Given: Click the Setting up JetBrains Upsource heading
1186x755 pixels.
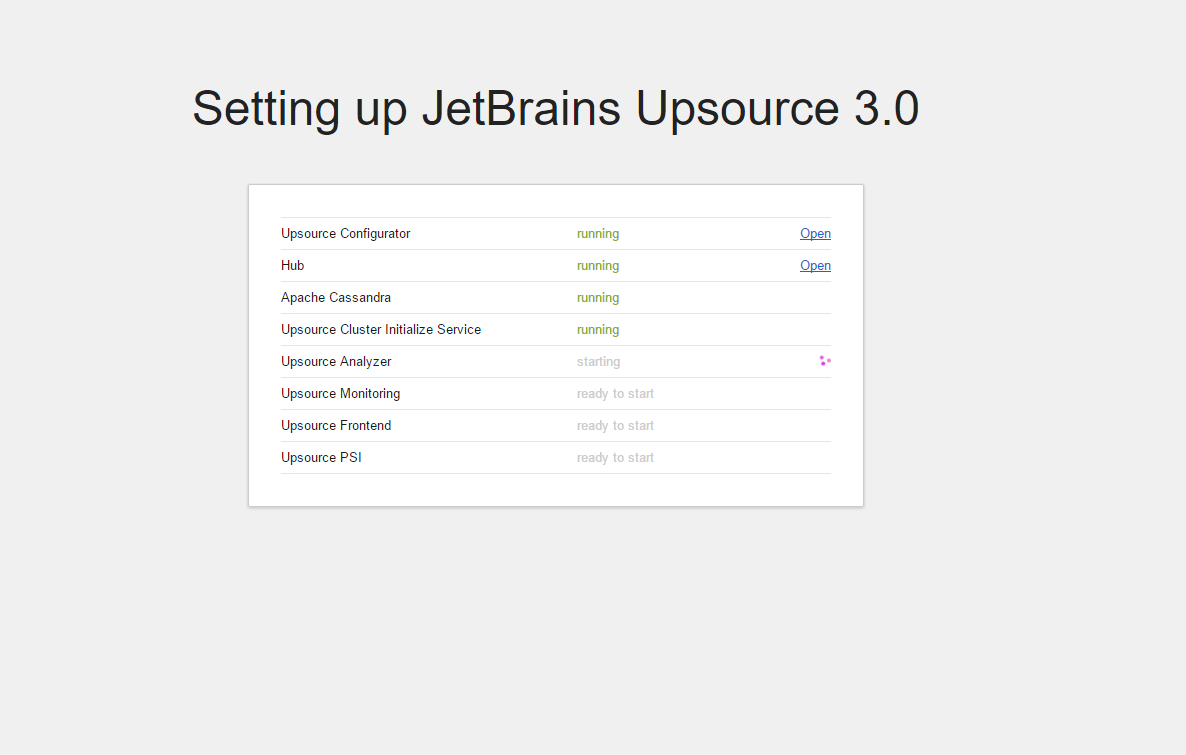Looking at the screenshot, I should [556, 108].
